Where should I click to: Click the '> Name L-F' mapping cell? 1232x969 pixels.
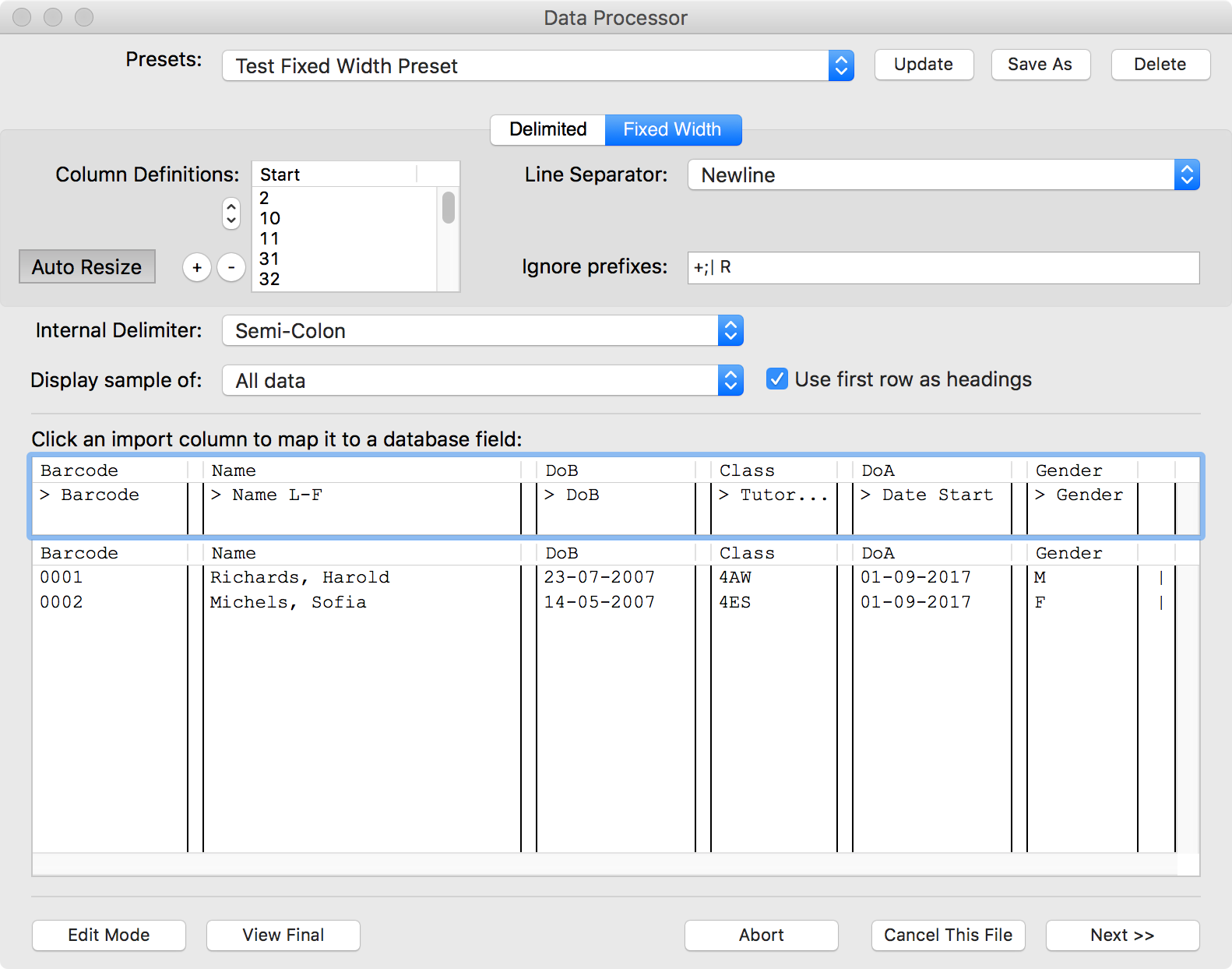click(x=362, y=495)
